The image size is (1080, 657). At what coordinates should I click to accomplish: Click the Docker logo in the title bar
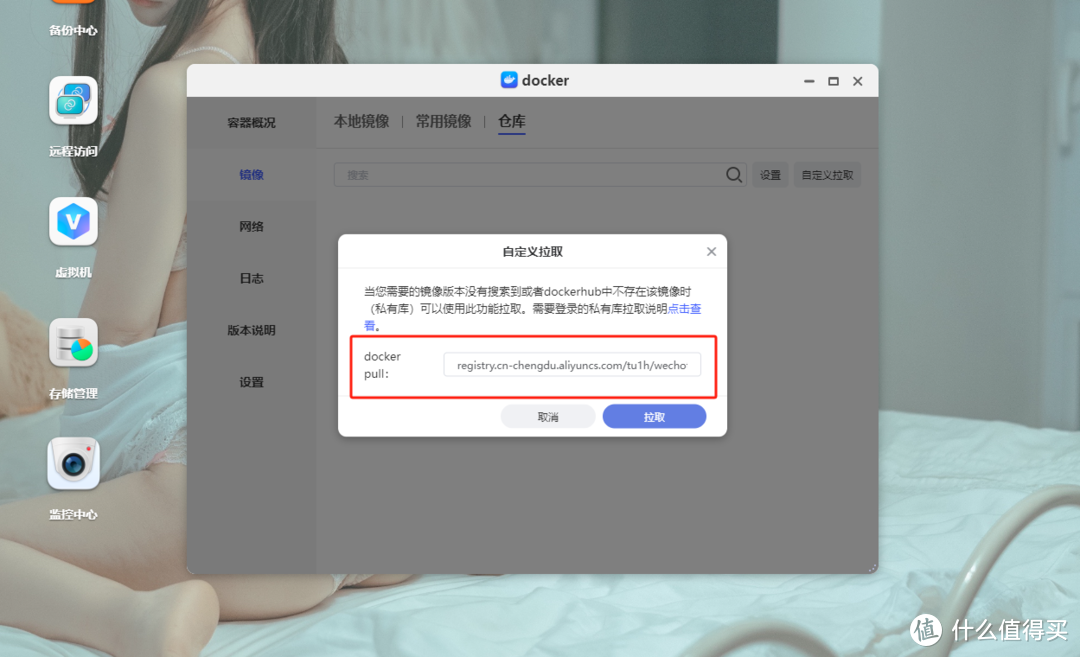pyautogui.click(x=510, y=80)
